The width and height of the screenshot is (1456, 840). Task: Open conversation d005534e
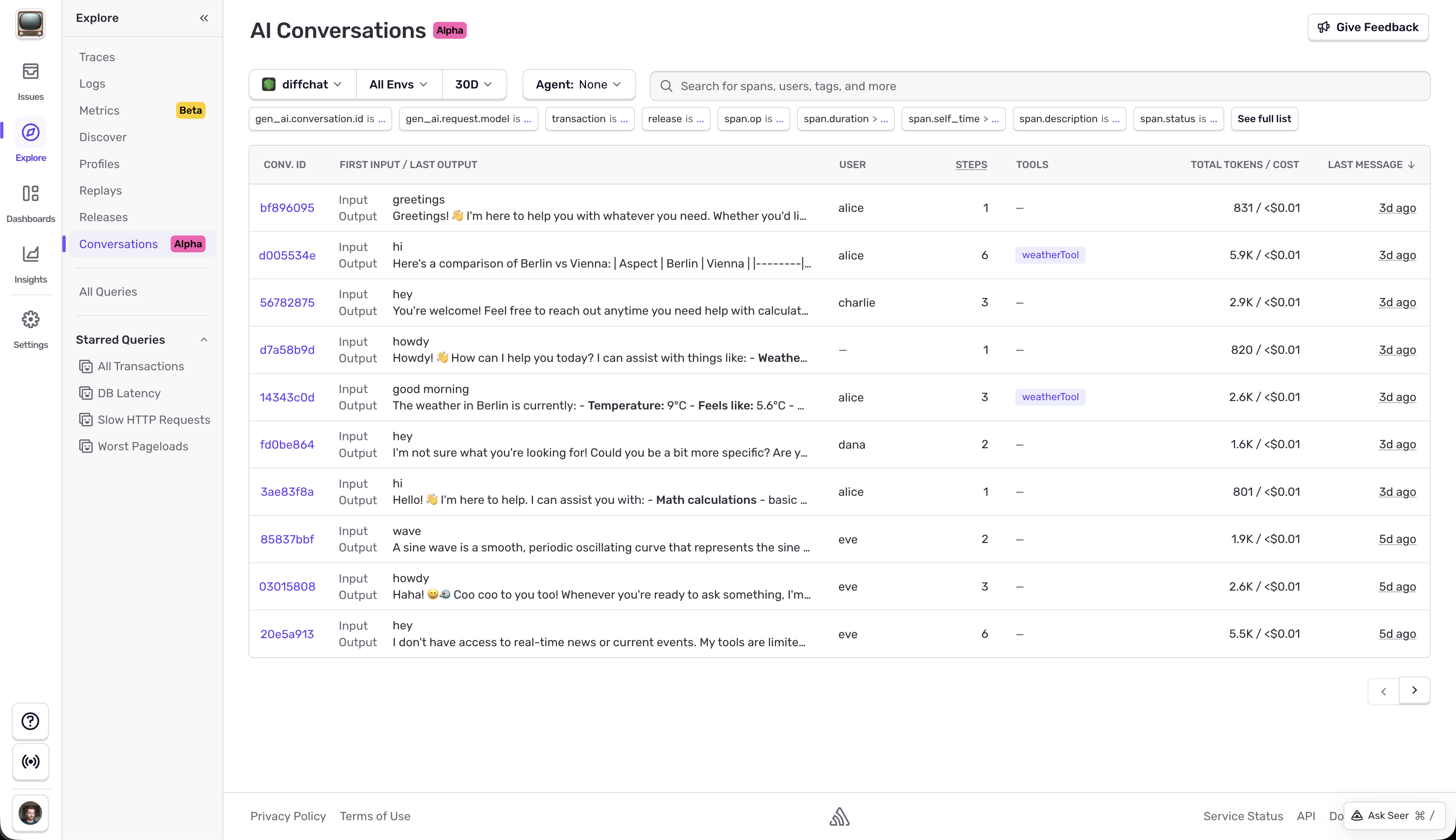[x=287, y=255]
